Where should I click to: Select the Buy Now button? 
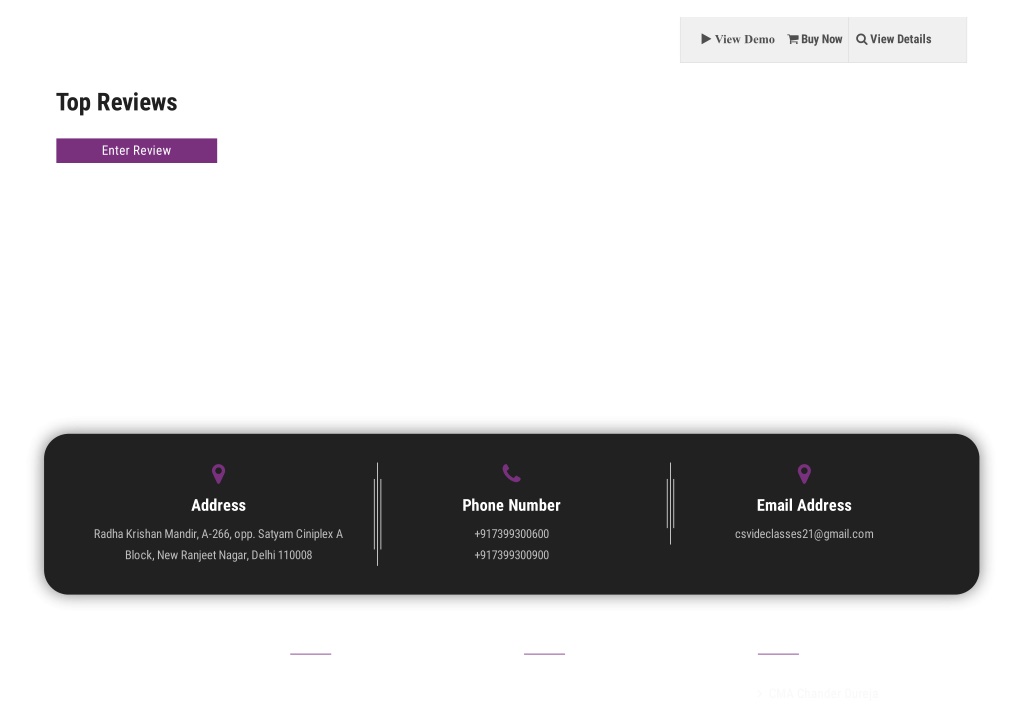[815, 39]
